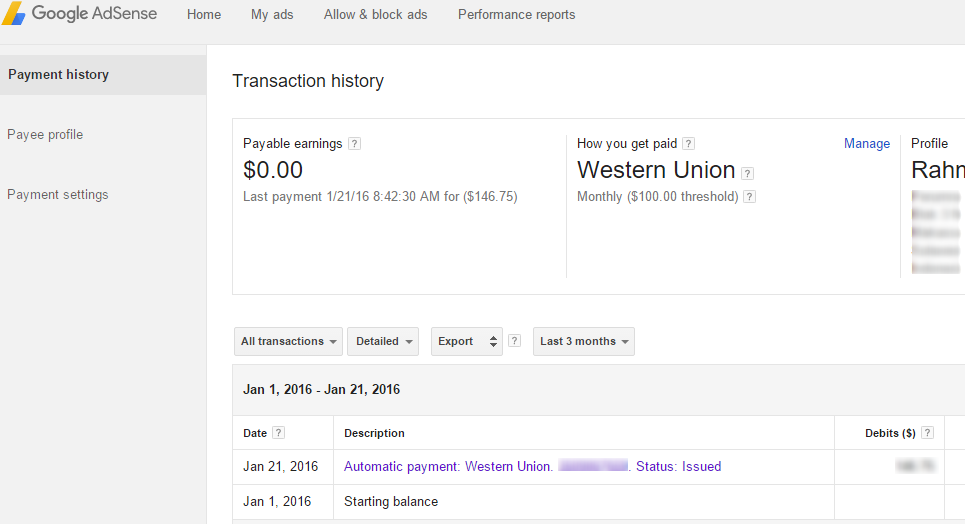Open the Export dropdown
Image resolution: width=965 pixels, height=524 pixels.
pos(466,341)
